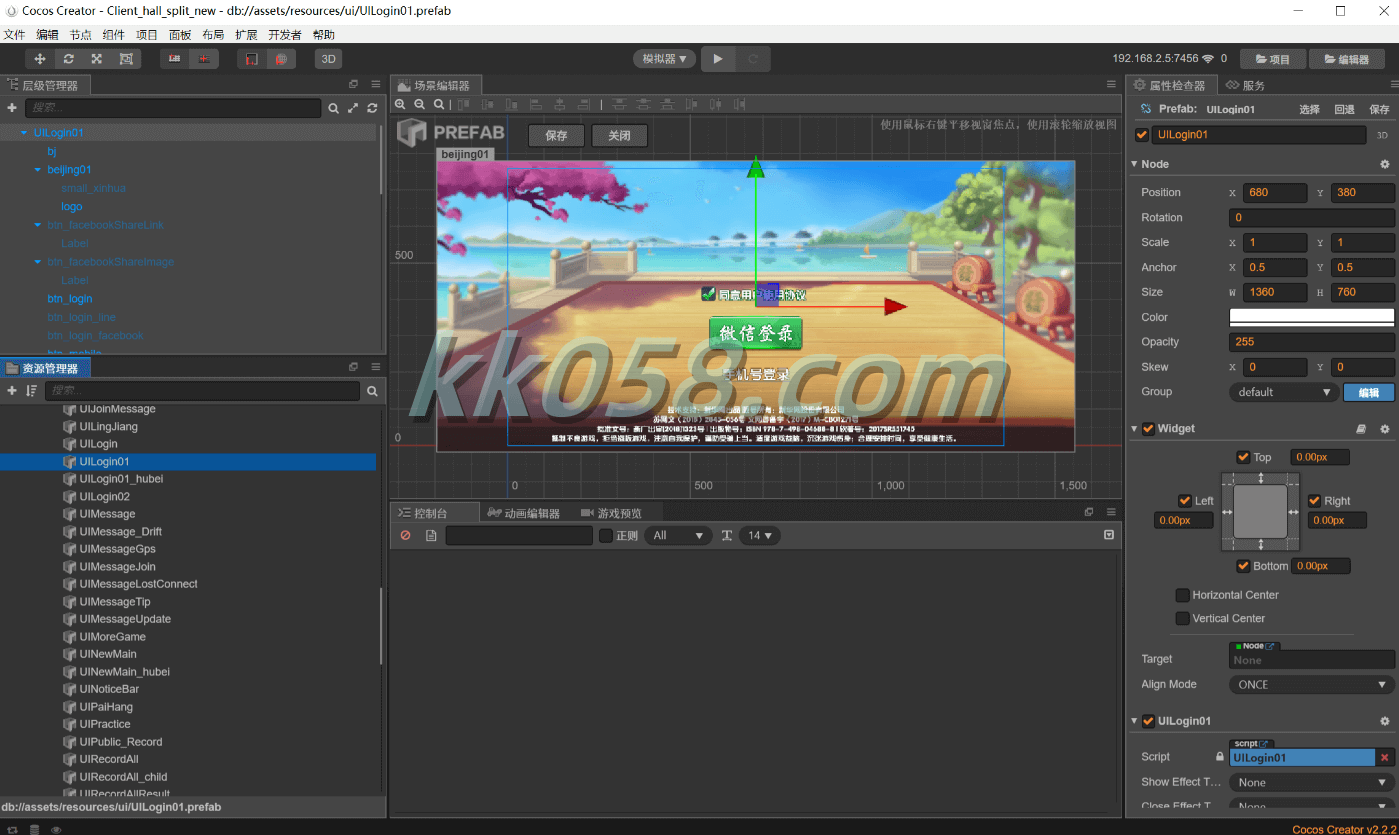
Task: Add a node with the hierarchy plus icon
Action: coord(12,107)
